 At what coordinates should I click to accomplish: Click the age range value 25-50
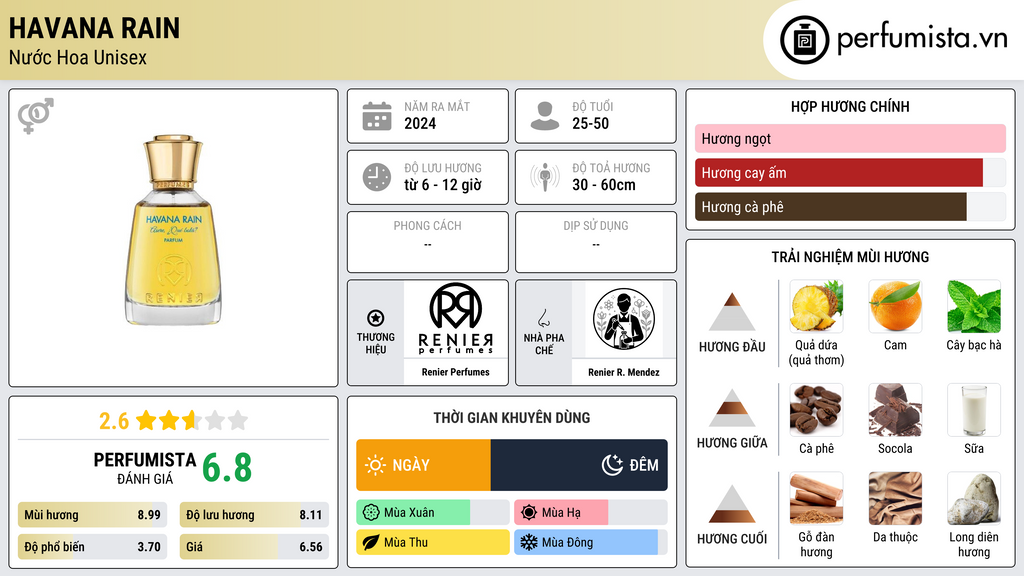pos(590,123)
